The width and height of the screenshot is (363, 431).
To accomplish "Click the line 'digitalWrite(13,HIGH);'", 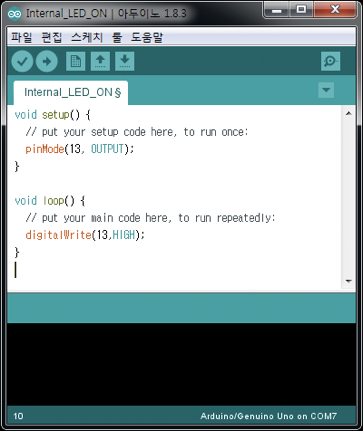I will click(x=85, y=235).
